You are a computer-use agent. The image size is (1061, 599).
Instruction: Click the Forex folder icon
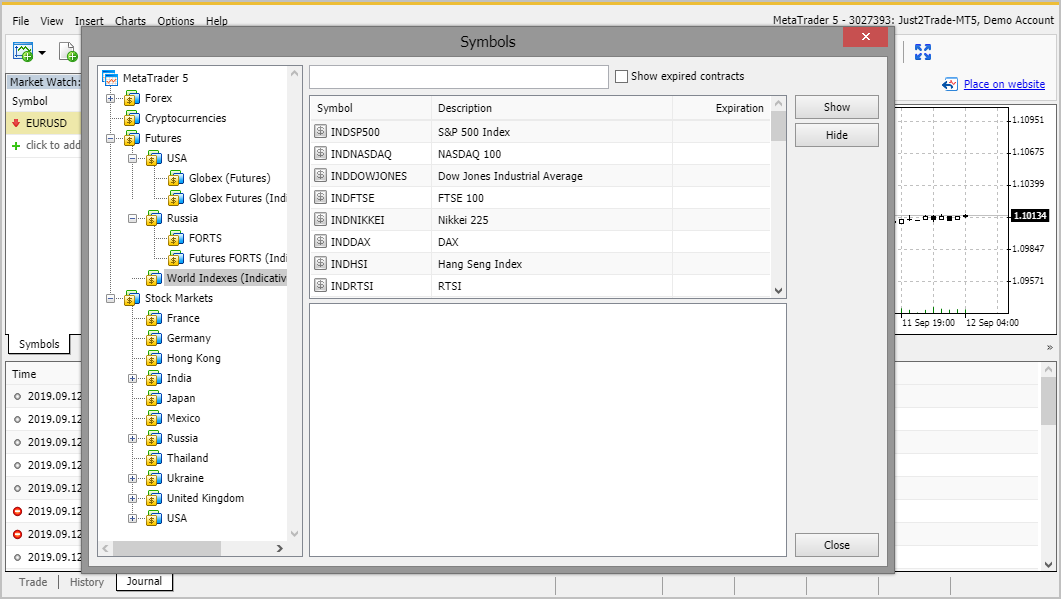(x=132, y=98)
